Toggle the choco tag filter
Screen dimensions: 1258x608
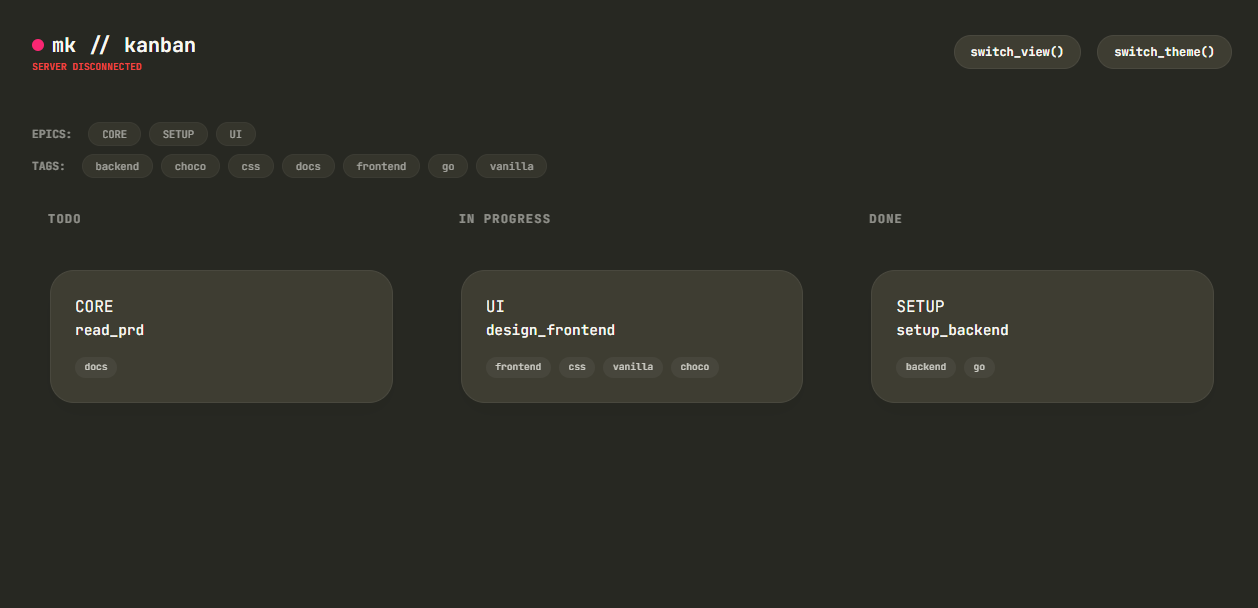[190, 166]
